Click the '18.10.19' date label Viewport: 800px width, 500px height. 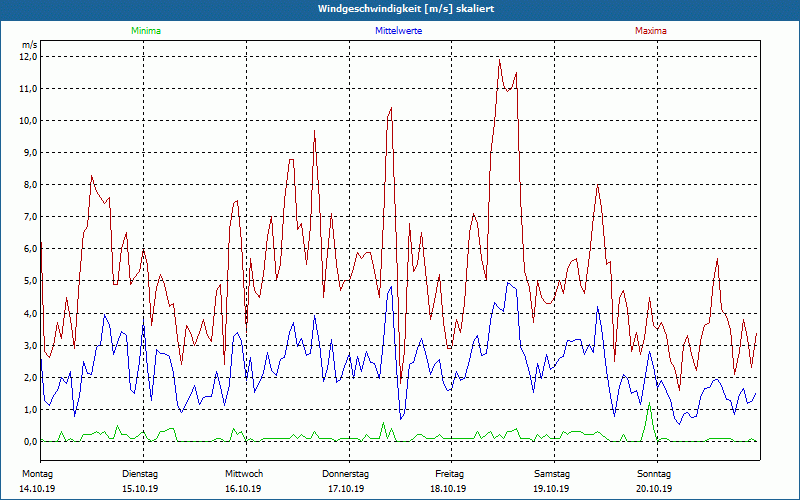448,489
